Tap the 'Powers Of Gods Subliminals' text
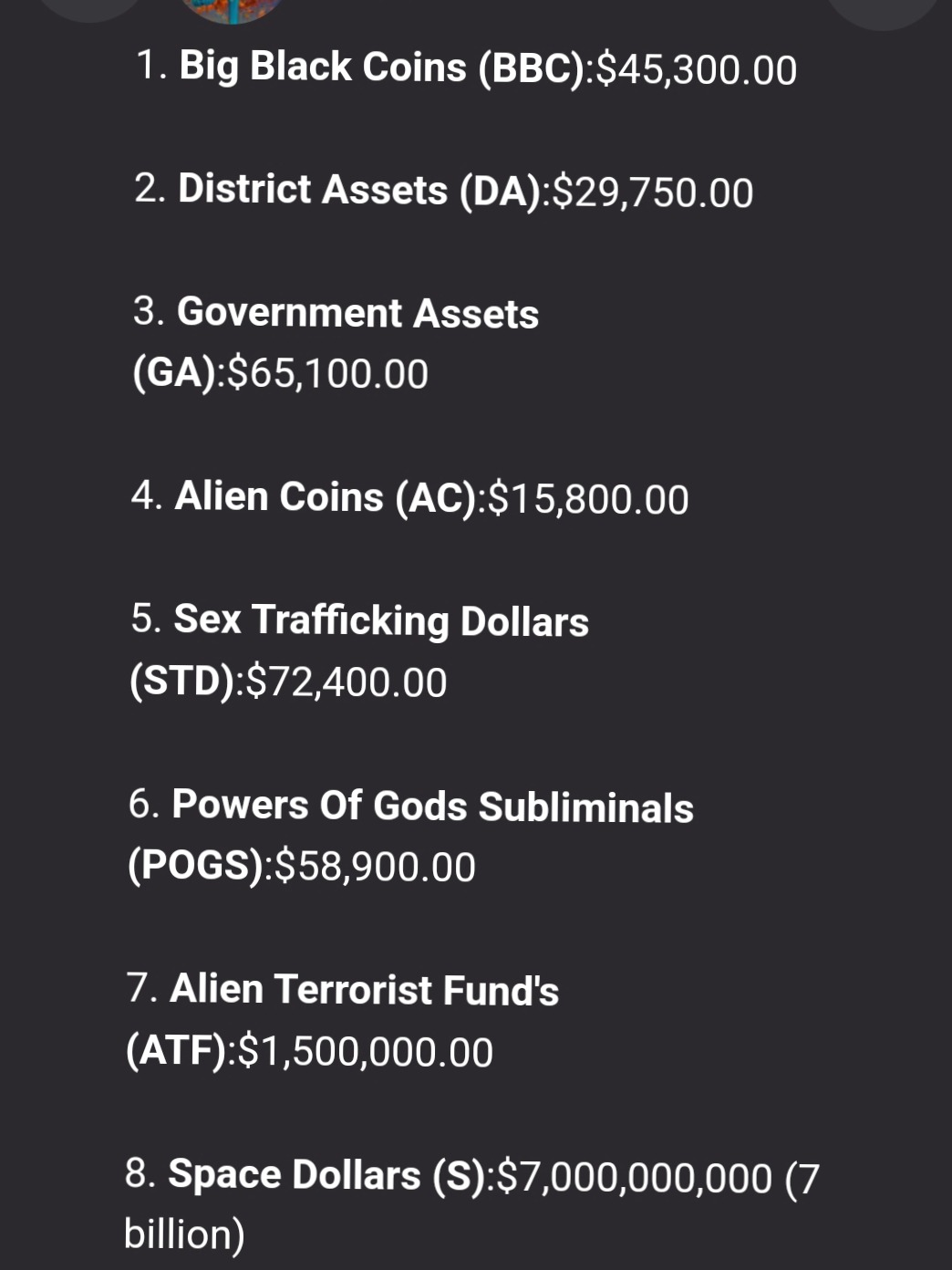The image size is (952, 1270). click(x=432, y=807)
